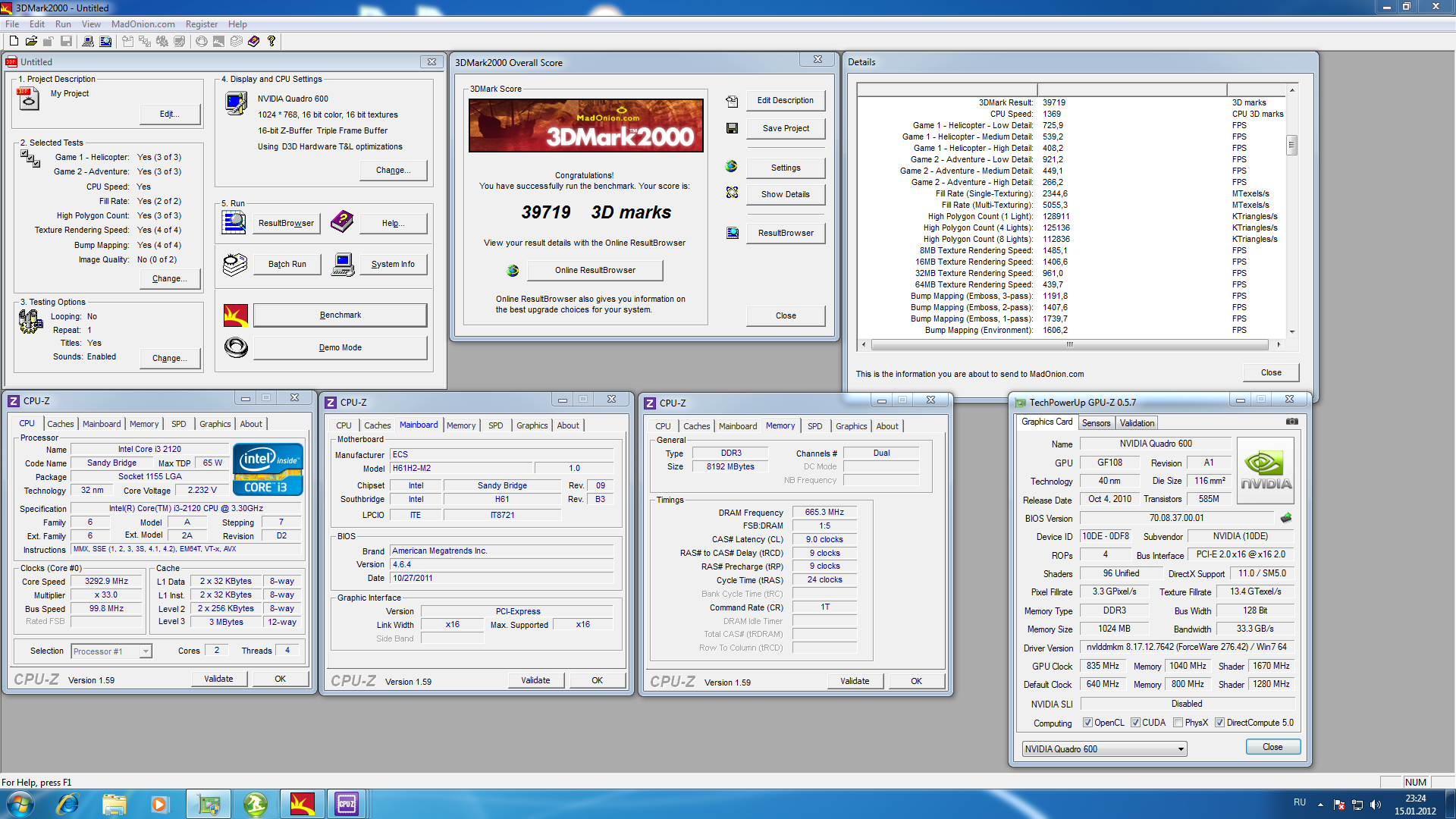Click the Online ResultBrowser button
1456x819 pixels.
click(x=595, y=271)
